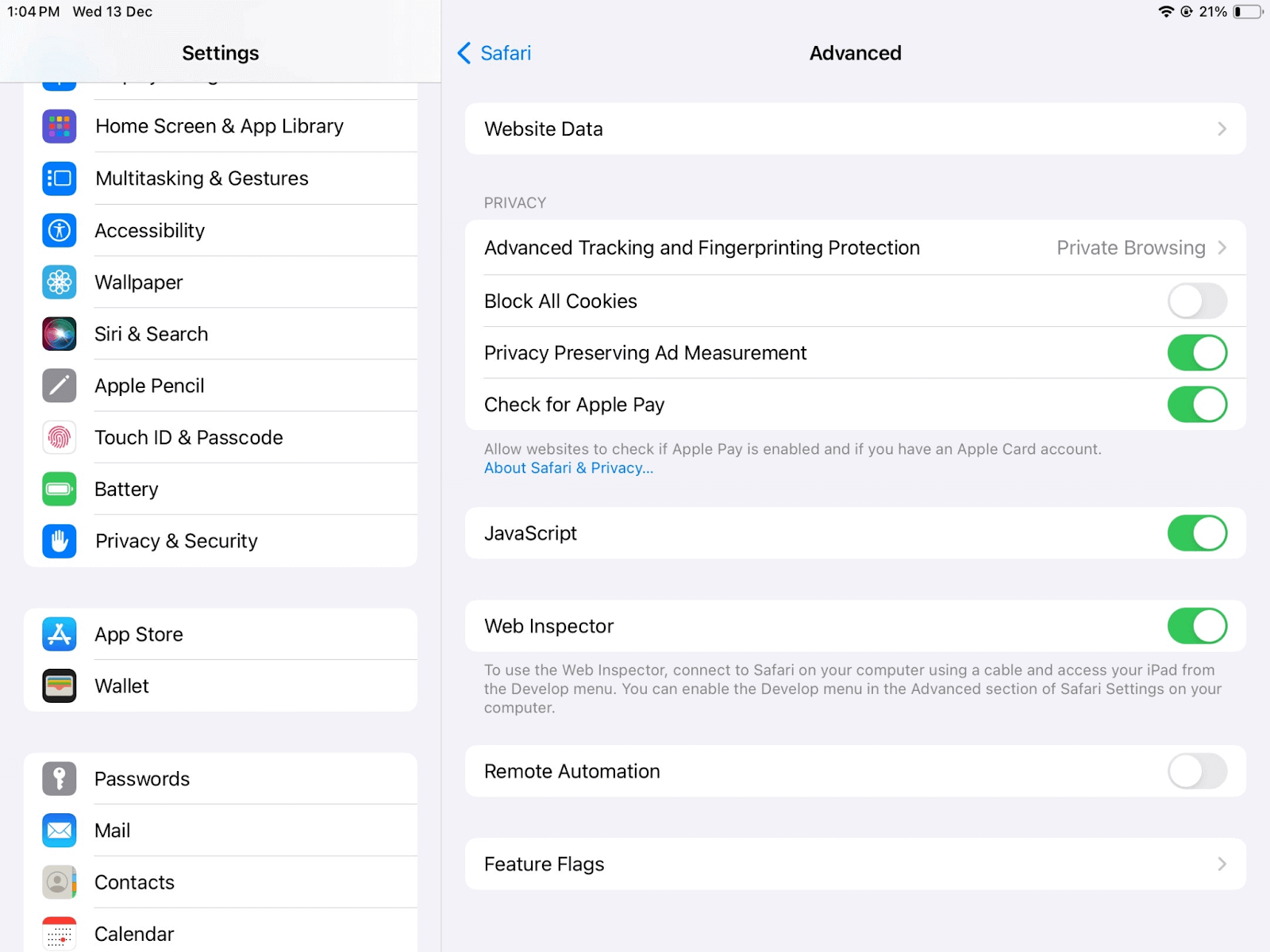The width and height of the screenshot is (1270, 952).
Task: Tap the Wallet icon
Action: (60, 685)
